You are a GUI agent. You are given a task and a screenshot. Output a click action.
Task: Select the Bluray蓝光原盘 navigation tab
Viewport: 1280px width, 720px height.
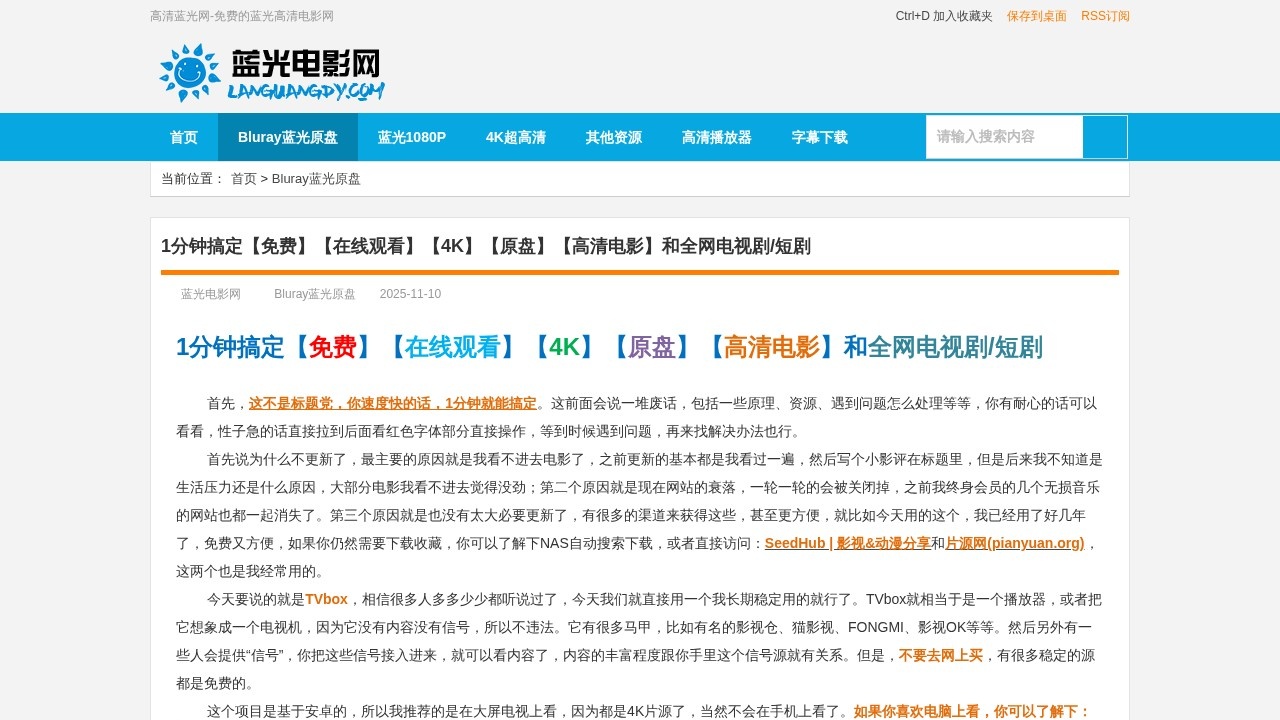(x=288, y=136)
